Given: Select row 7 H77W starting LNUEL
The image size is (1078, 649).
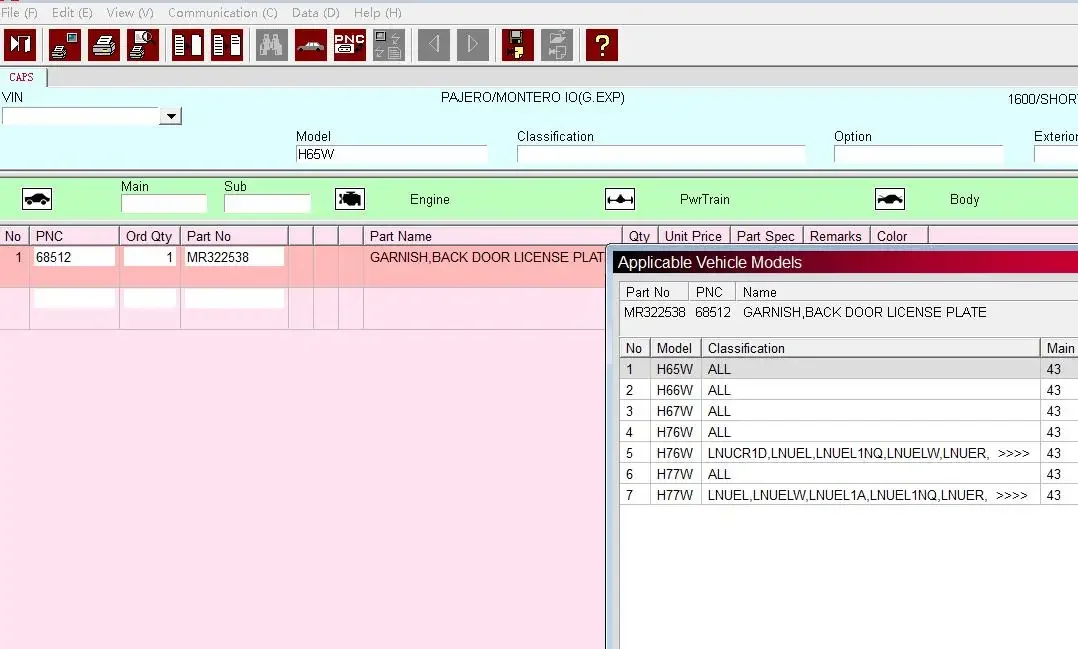Looking at the screenshot, I should [x=848, y=495].
